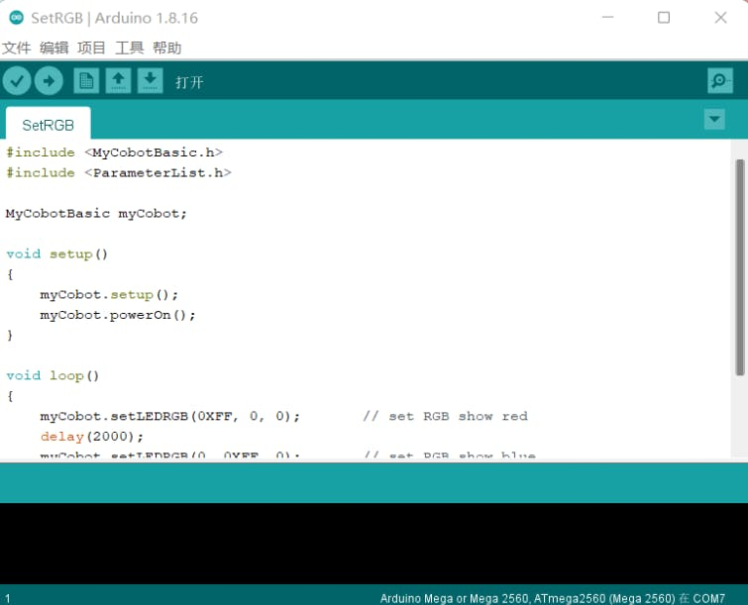Click the 'delay(2000);' line

point(92,437)
